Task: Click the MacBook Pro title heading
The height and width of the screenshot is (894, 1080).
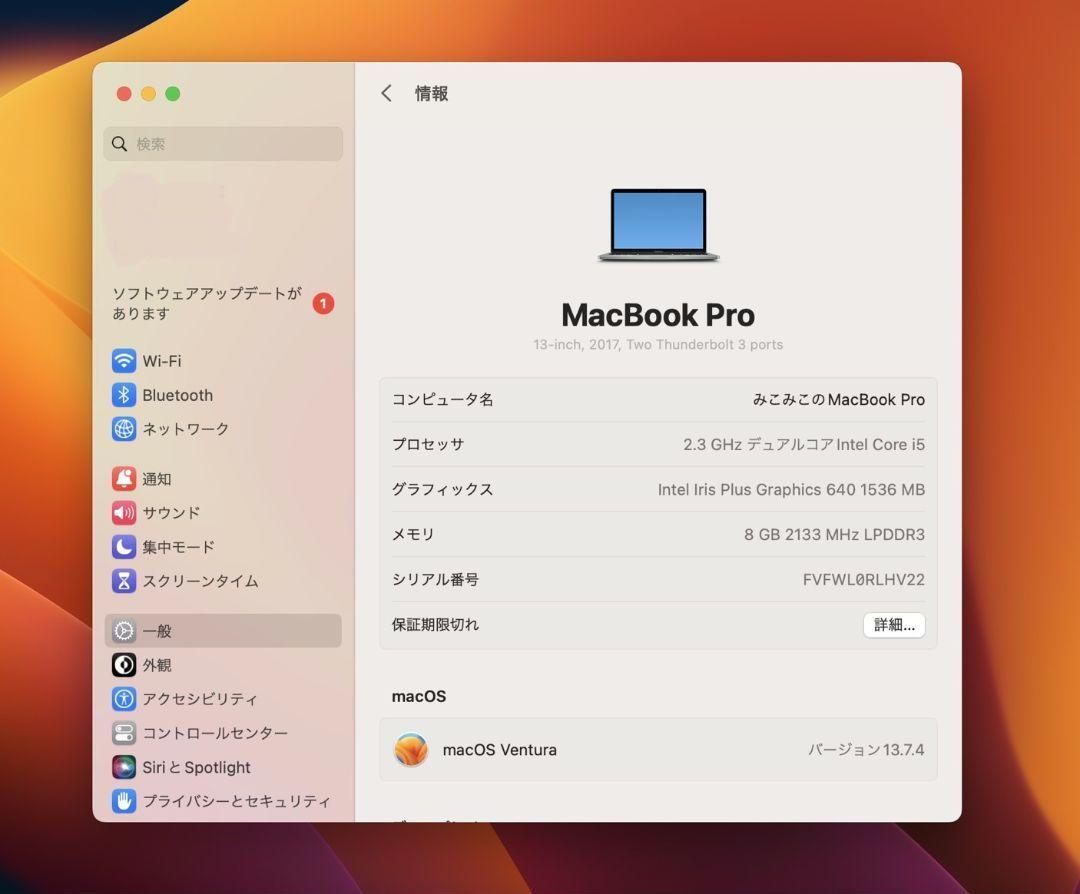Action: pyautogui.click(x=658, y=315)
